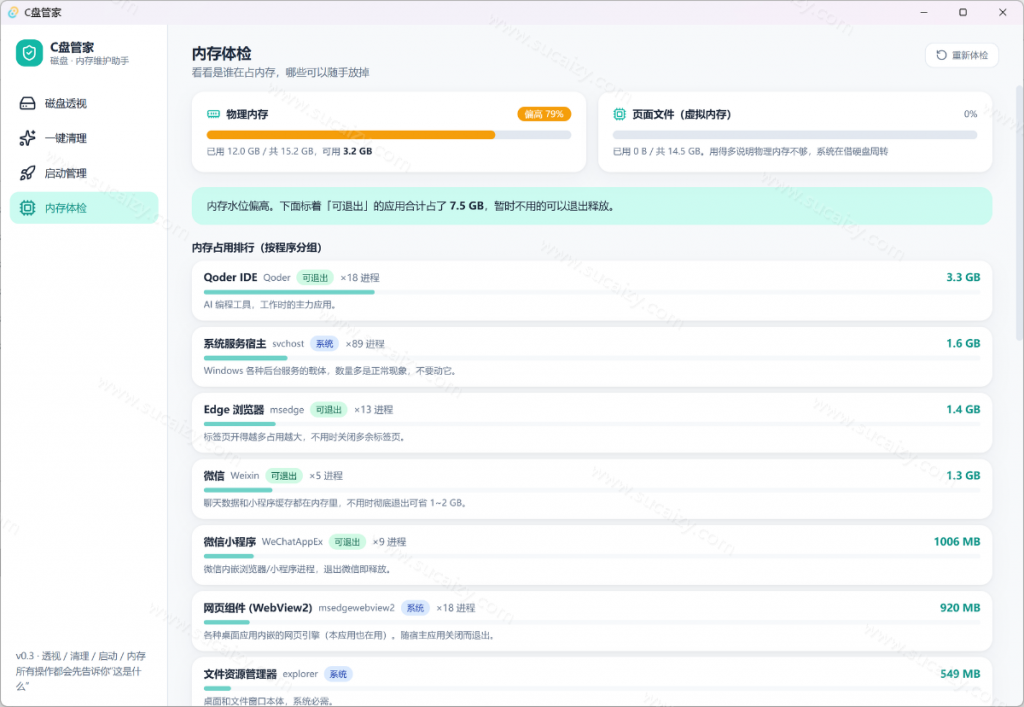Click the Qoder IDE process name
This screenshot has height=707, width=1024.
coord(277,277)
